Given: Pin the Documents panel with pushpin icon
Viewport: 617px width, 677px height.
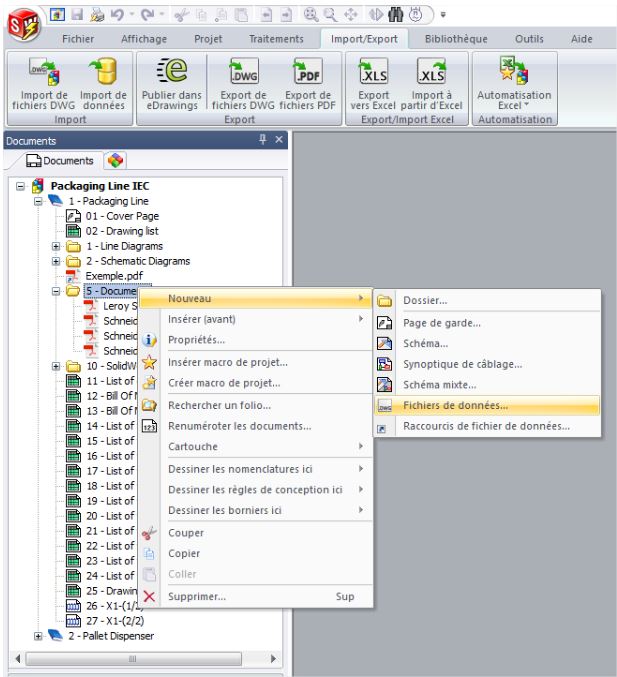Looking at the screenshot, I should point(263,139).
